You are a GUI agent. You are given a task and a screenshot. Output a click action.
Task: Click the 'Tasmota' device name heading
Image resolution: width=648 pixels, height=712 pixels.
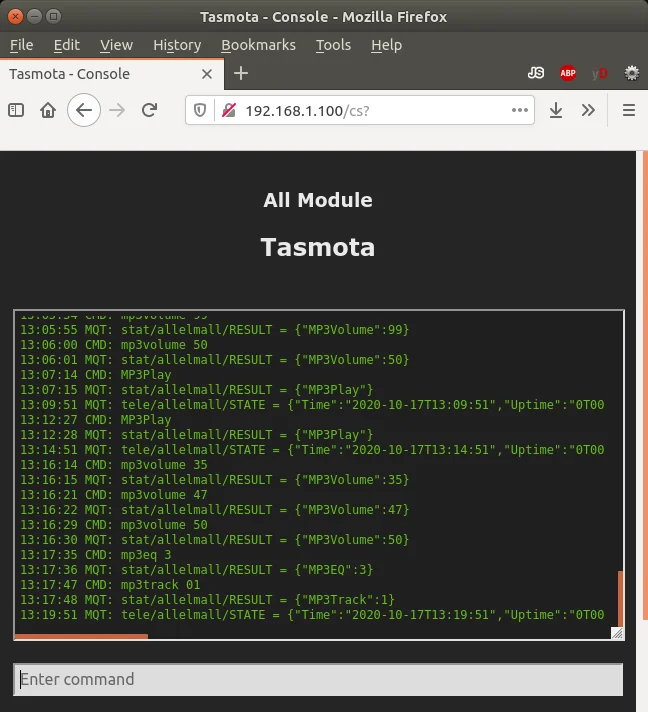pos(318,247)
